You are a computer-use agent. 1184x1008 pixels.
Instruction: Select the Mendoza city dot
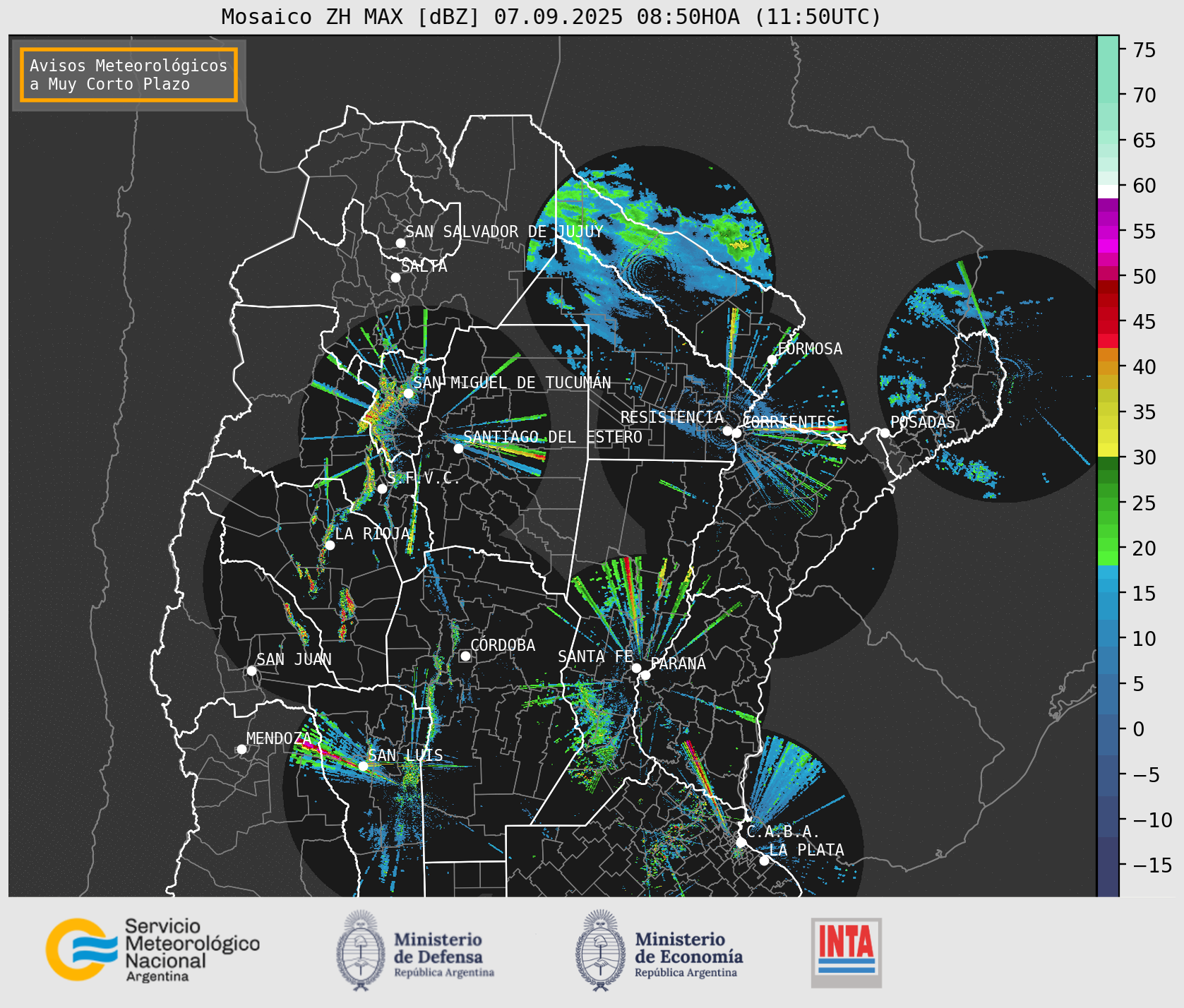(x=241, y=749)
